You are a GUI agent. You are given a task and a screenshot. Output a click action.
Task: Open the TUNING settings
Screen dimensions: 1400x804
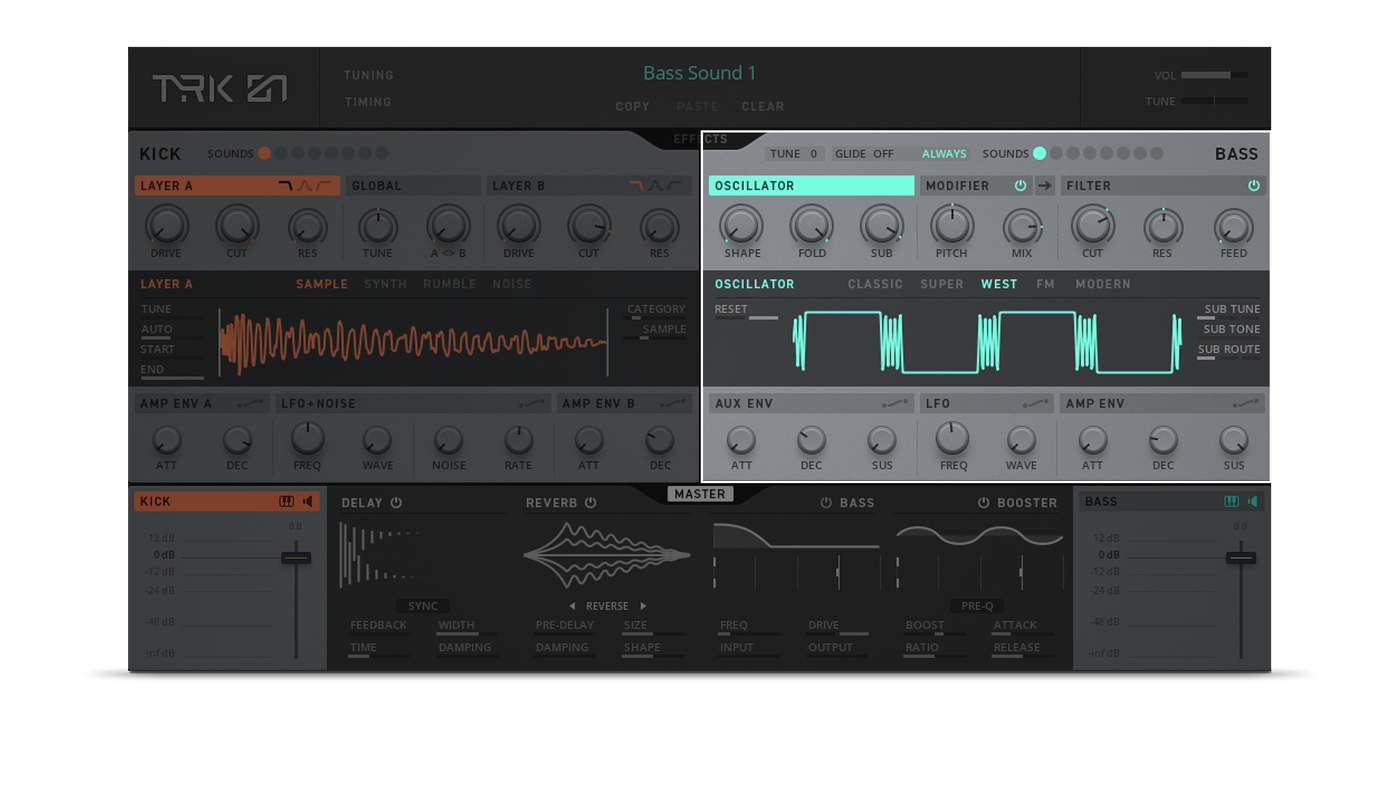point(369,75)
